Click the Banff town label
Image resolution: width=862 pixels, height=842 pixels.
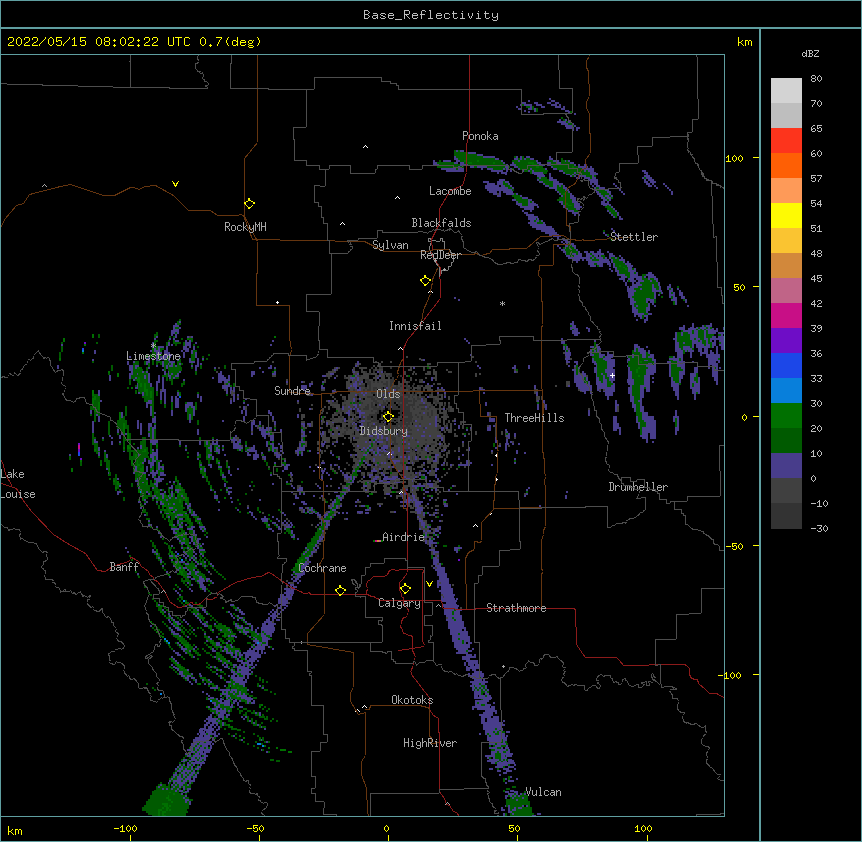(x=124, y=567)
